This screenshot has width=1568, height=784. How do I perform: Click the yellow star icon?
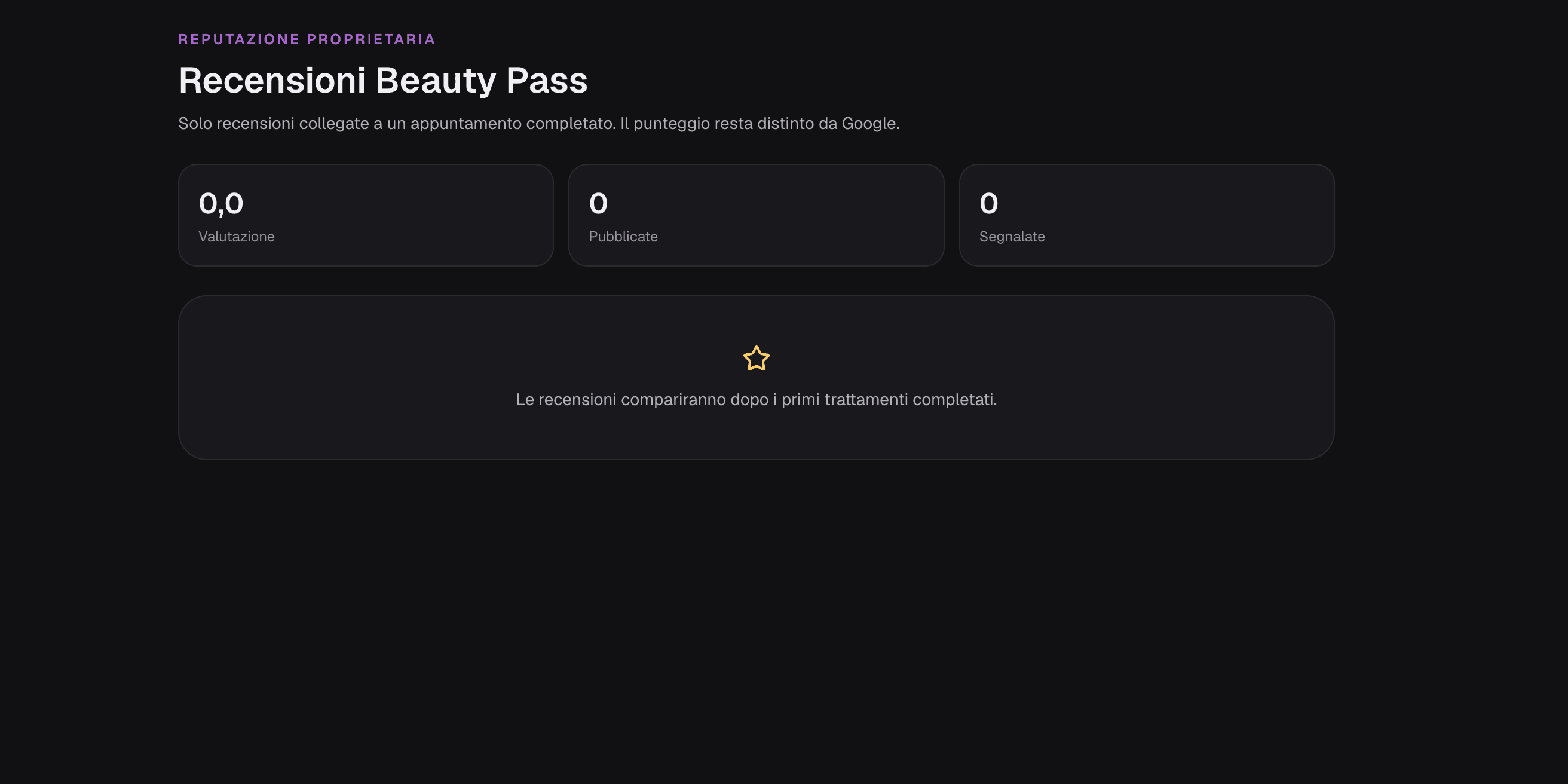point(756,359)
